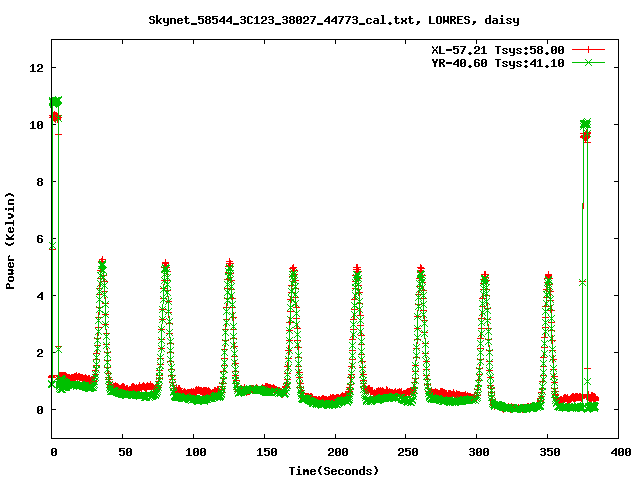Click the x-axis tick label 250
Screen dimensions: 640x480
tap(408, 452)
